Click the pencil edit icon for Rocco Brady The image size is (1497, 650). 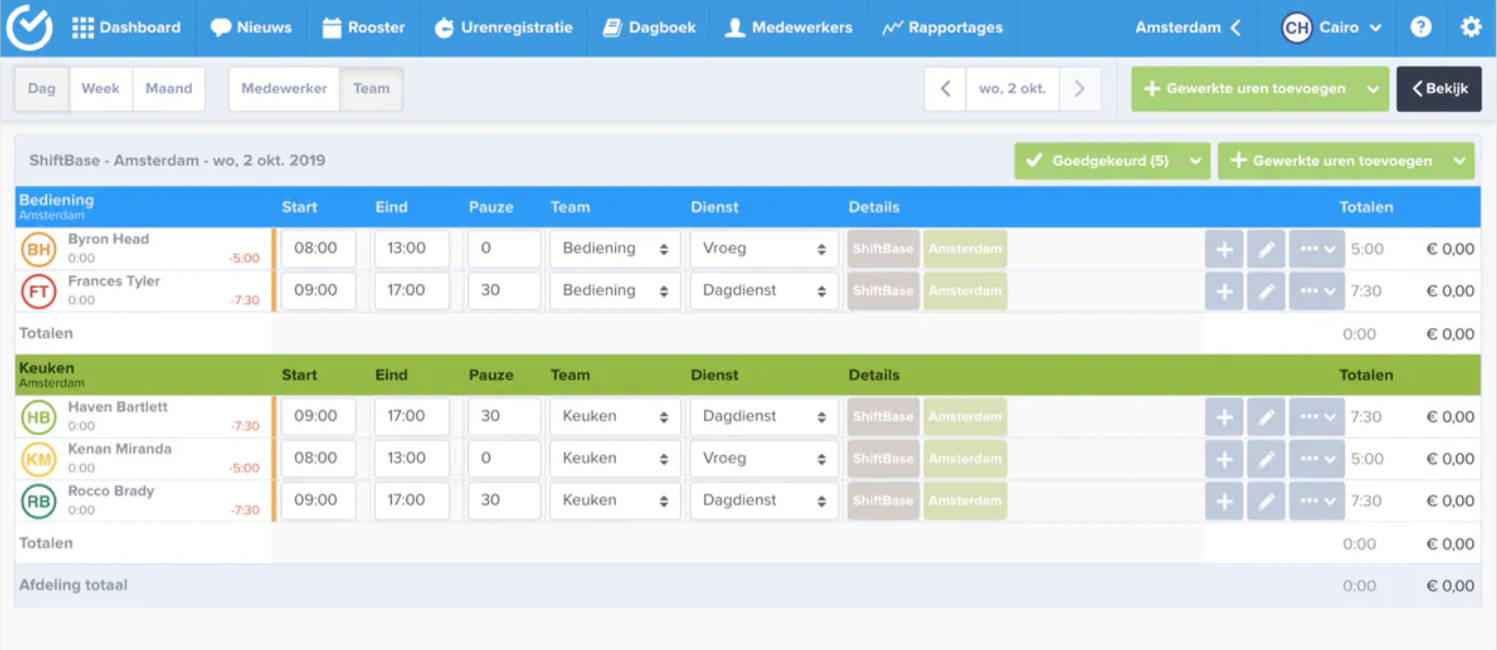pos(1266,501)
